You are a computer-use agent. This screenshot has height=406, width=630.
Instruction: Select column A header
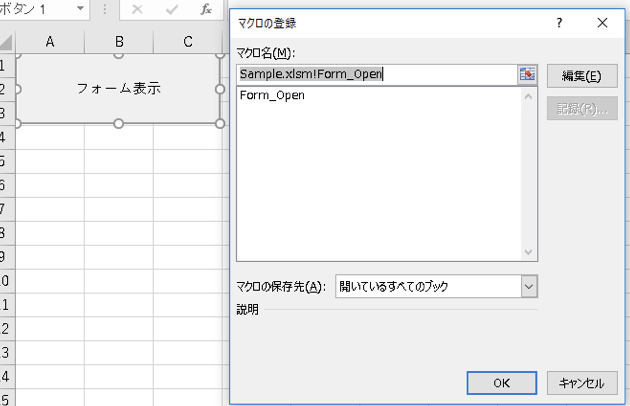pyautogui.click(x=49, y=41)
